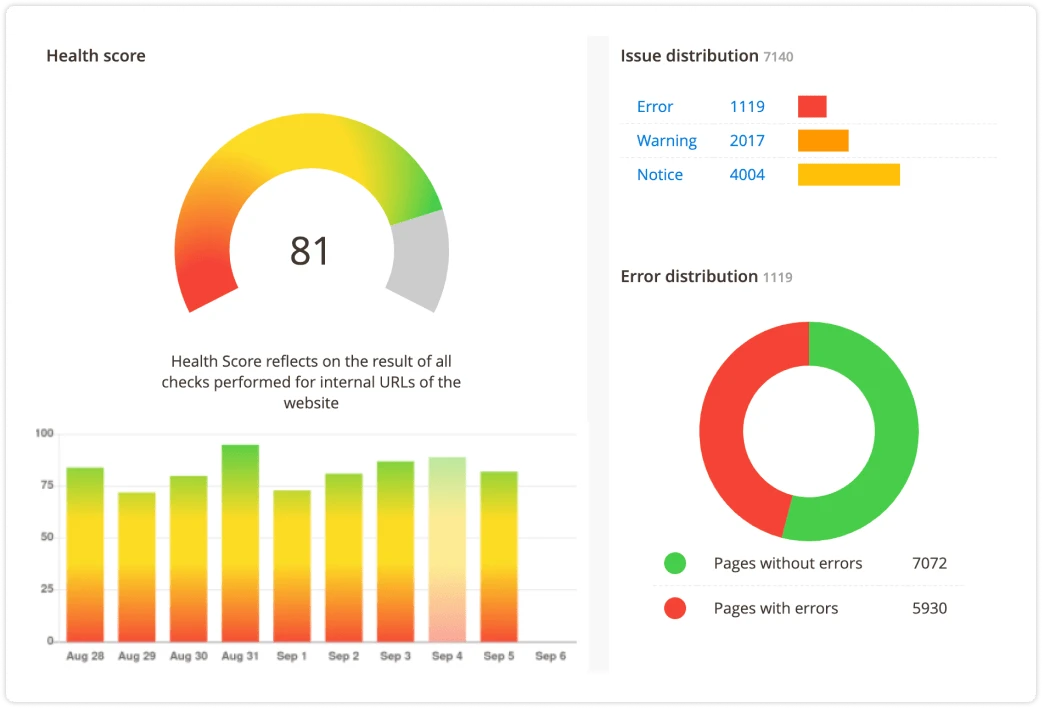Screen dimensions: 1042x708
Task: Click the Error distribution total 1119
Action: (778, 276)
